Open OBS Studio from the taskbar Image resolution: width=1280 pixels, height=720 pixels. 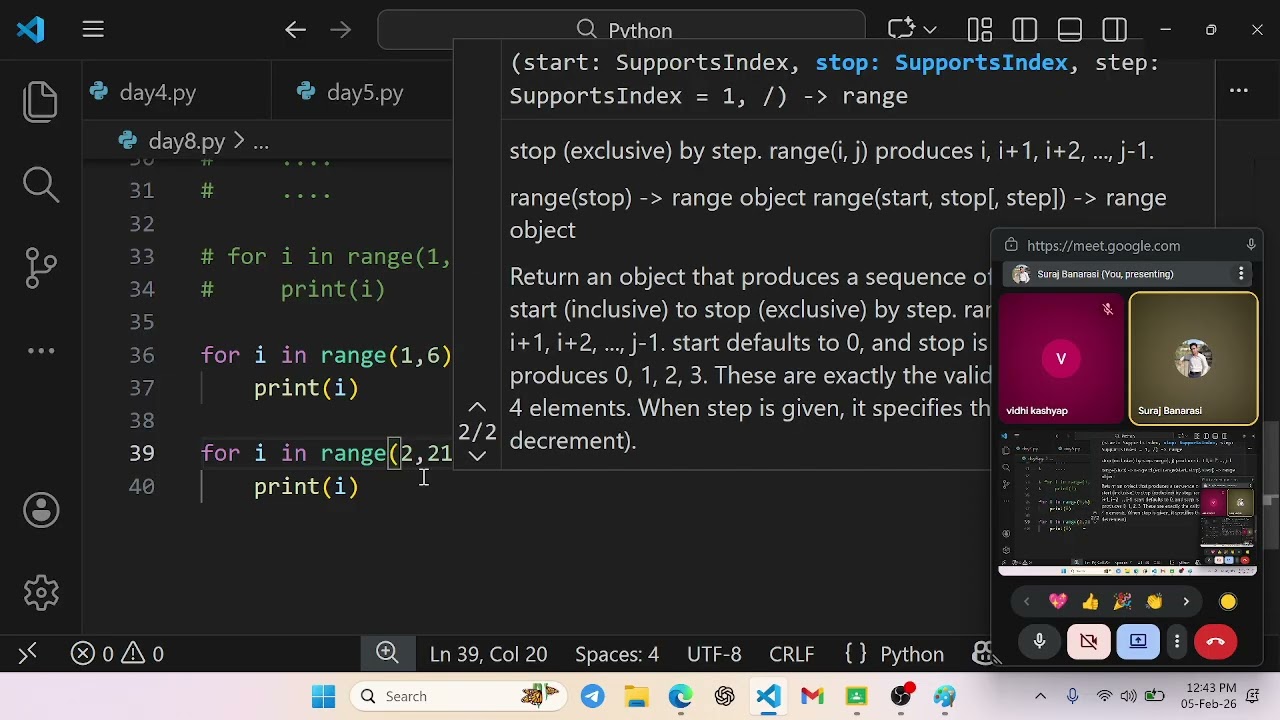pos(901,696)
